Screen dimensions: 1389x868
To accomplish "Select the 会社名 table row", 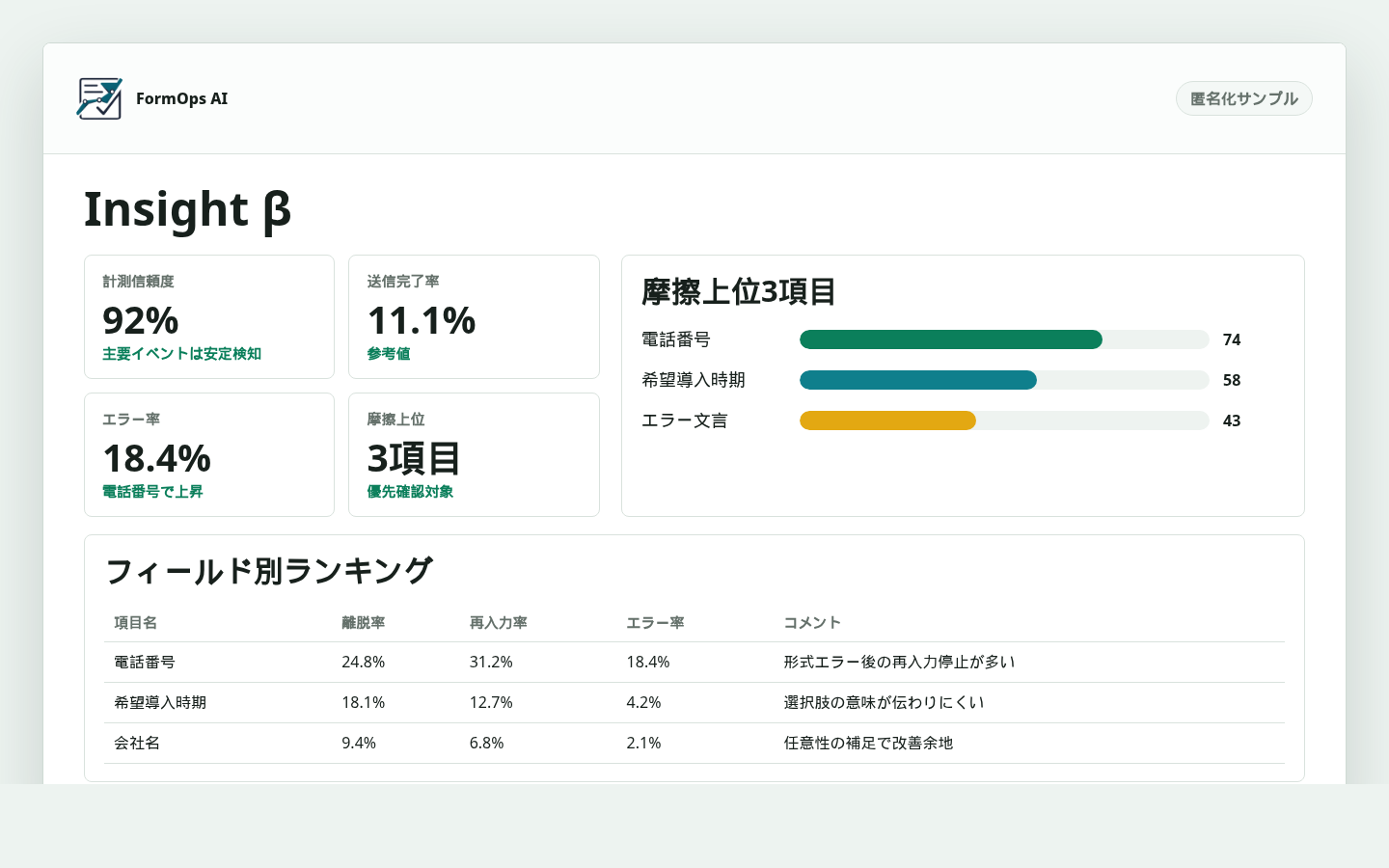I will pyautogui.click(x=694, y=743).
